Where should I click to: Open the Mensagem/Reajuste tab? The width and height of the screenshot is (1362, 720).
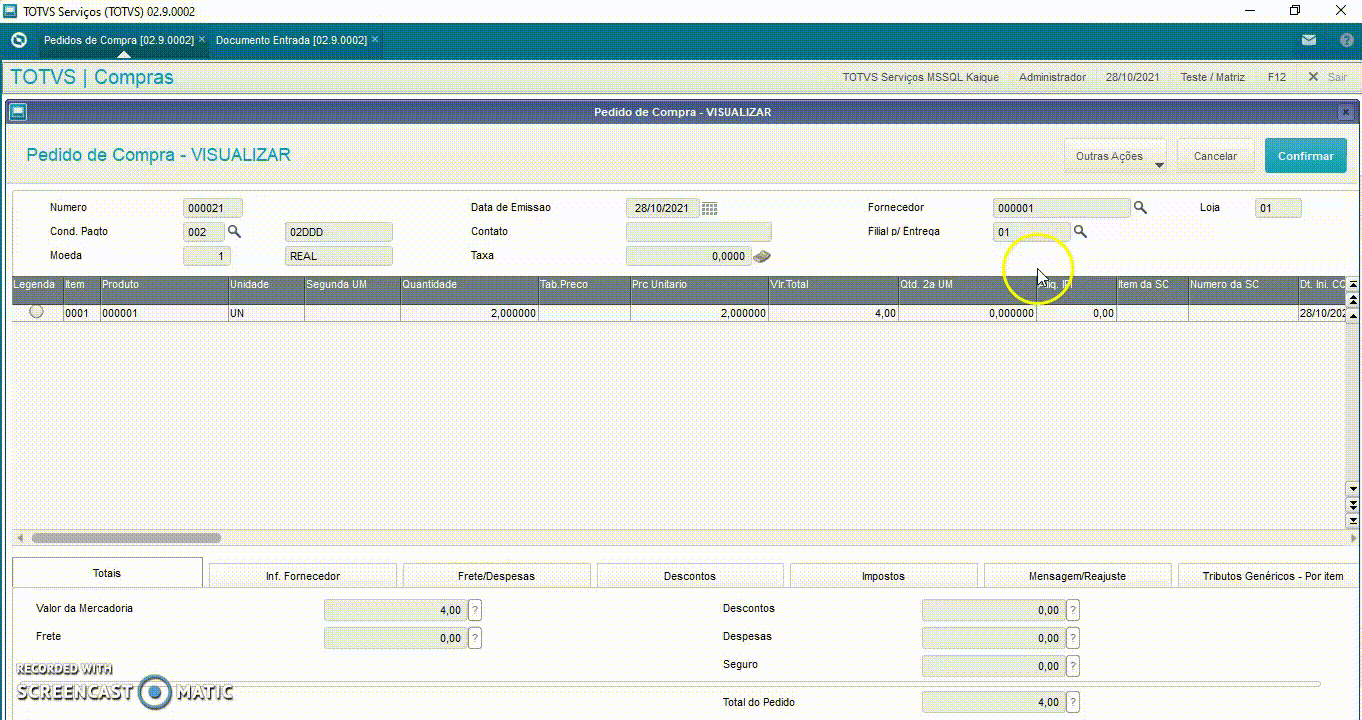[x=1077, y=576]
